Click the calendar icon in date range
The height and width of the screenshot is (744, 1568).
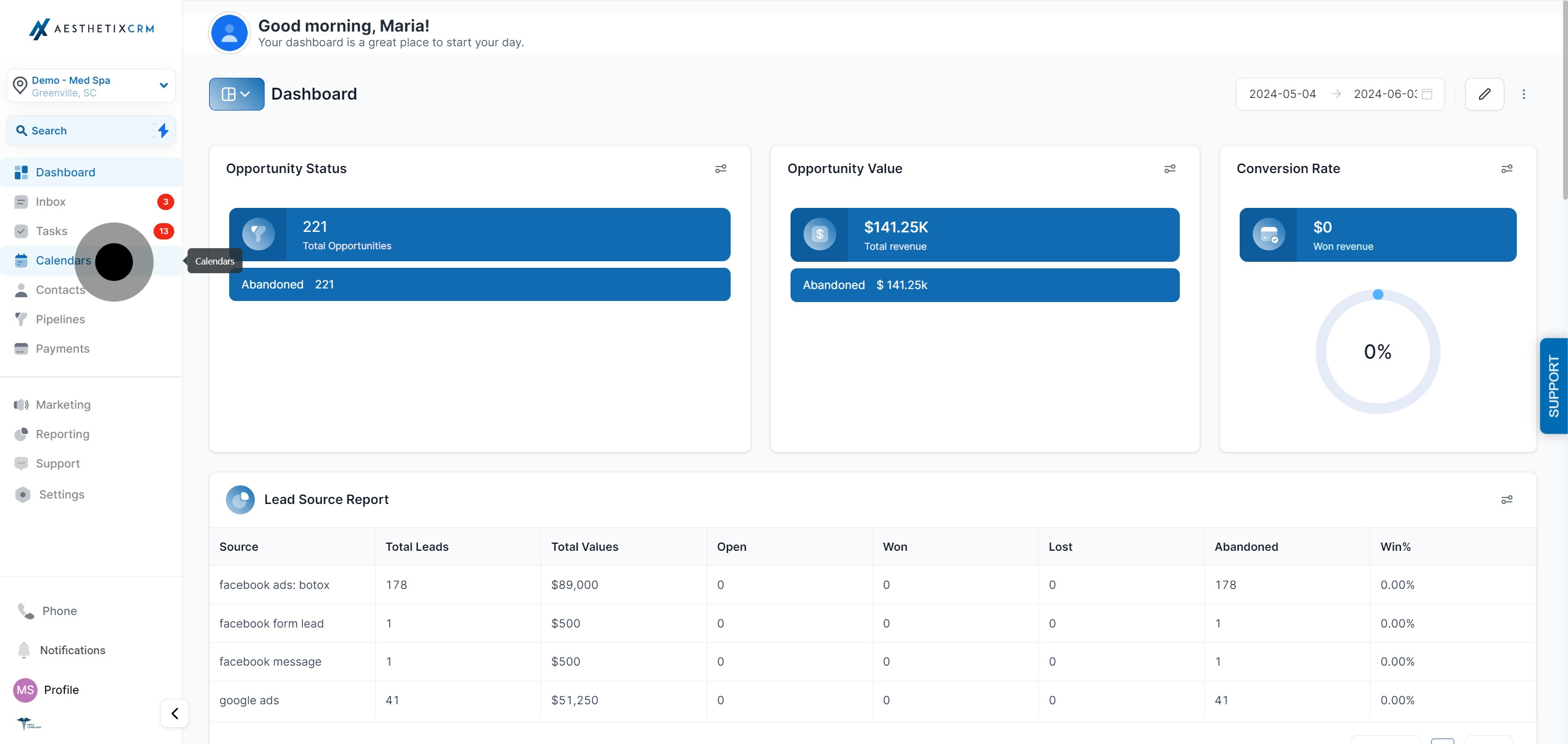(1427, 94)
